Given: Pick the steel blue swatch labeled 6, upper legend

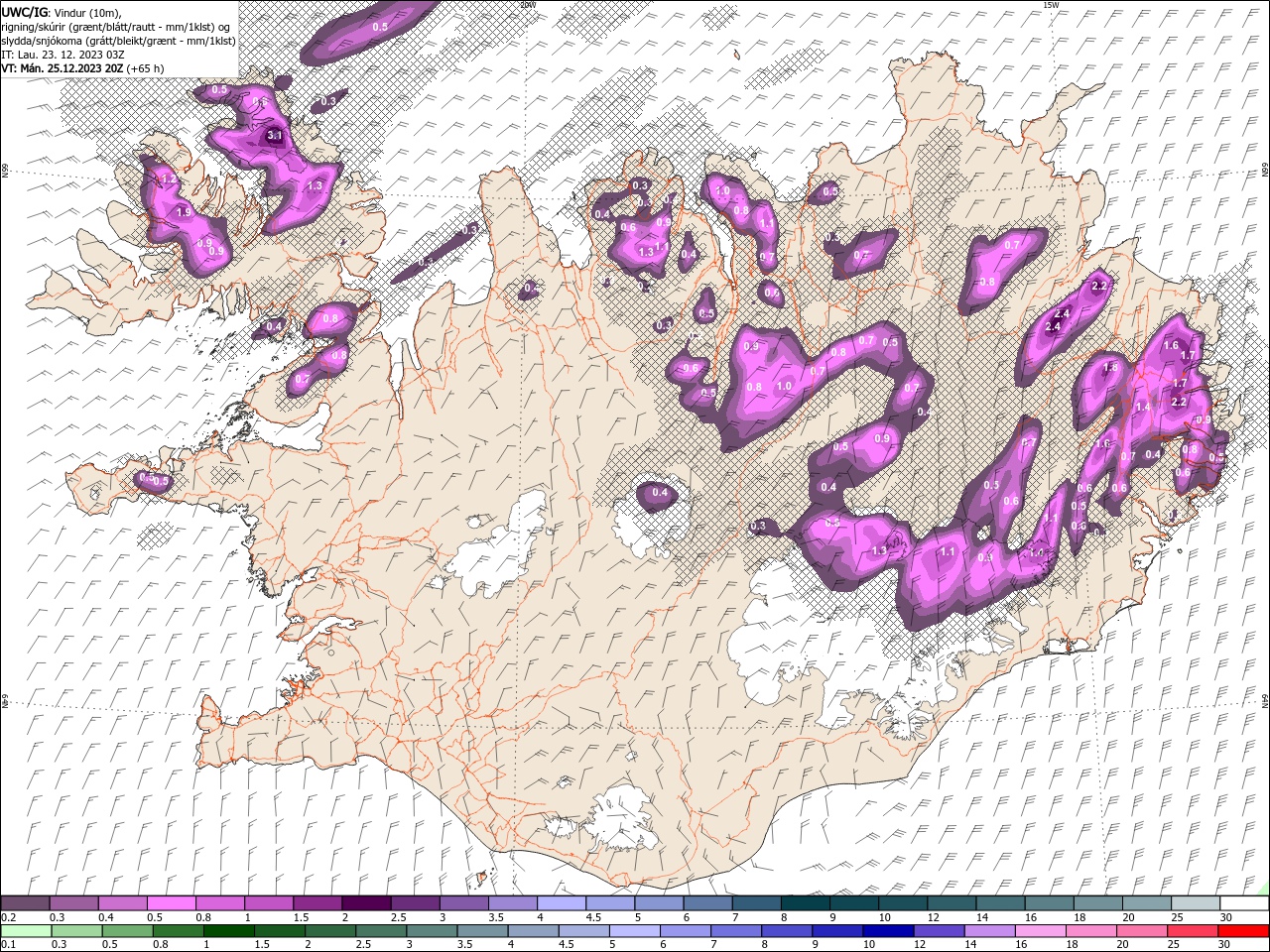Looking at the screenshot, I should coord(706,903).
